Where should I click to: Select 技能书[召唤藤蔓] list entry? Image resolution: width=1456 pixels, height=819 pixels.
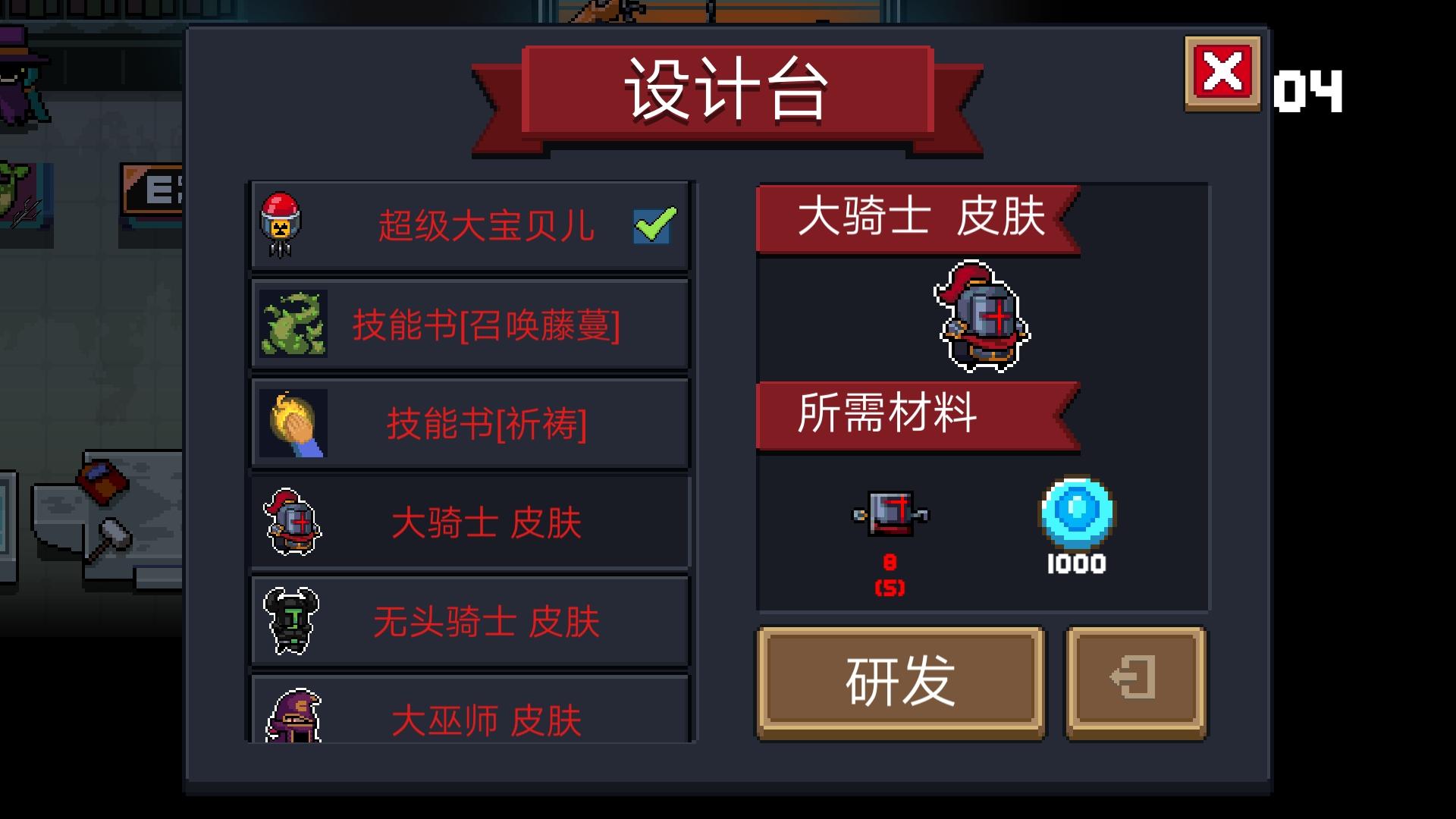coord(469,325)
